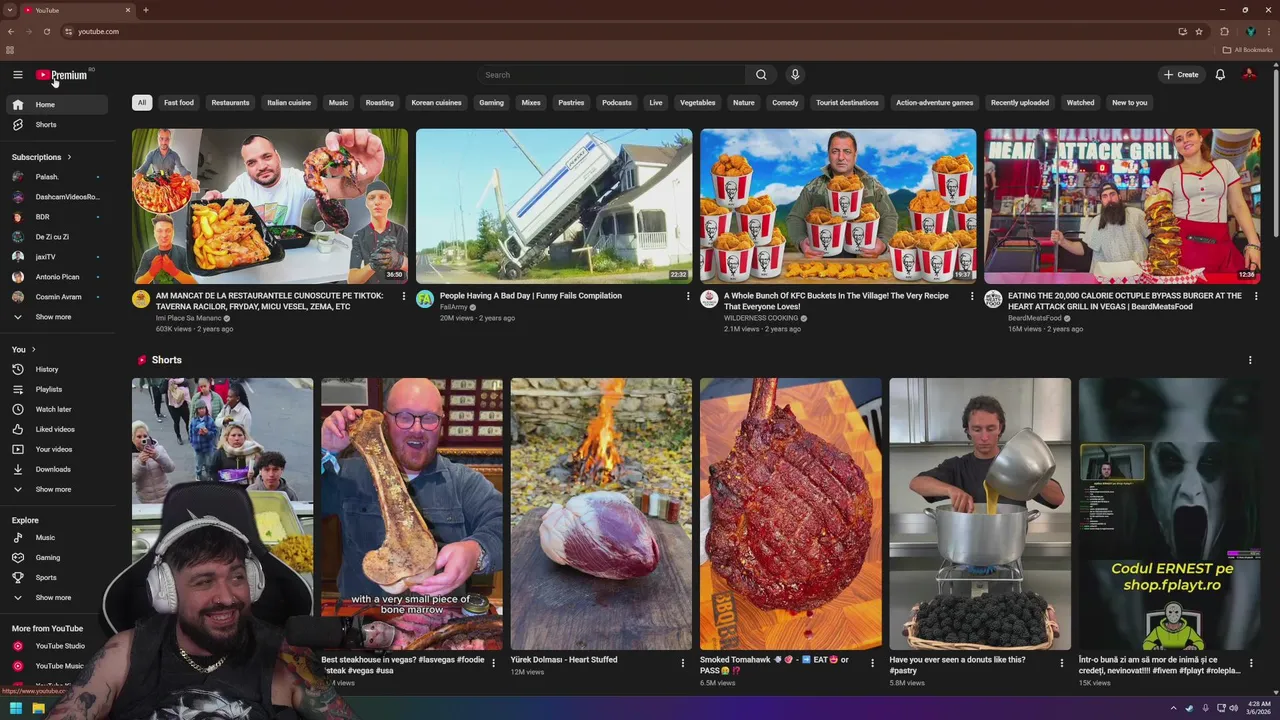The image size is (1280, 720).
Task: Click the taskbar clock
Action: 1257,708
